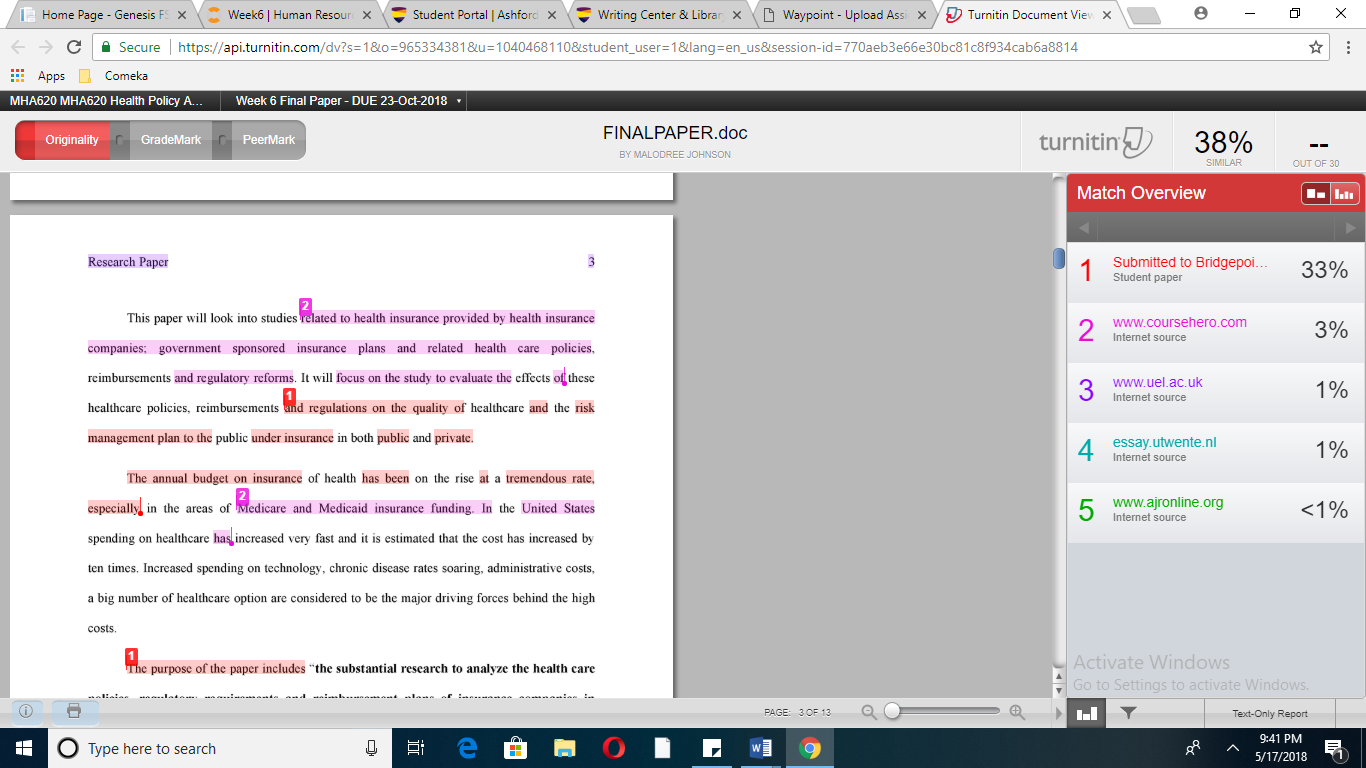Go to next match arrow
1366x768 pixels.
(x=1350, y=228)
